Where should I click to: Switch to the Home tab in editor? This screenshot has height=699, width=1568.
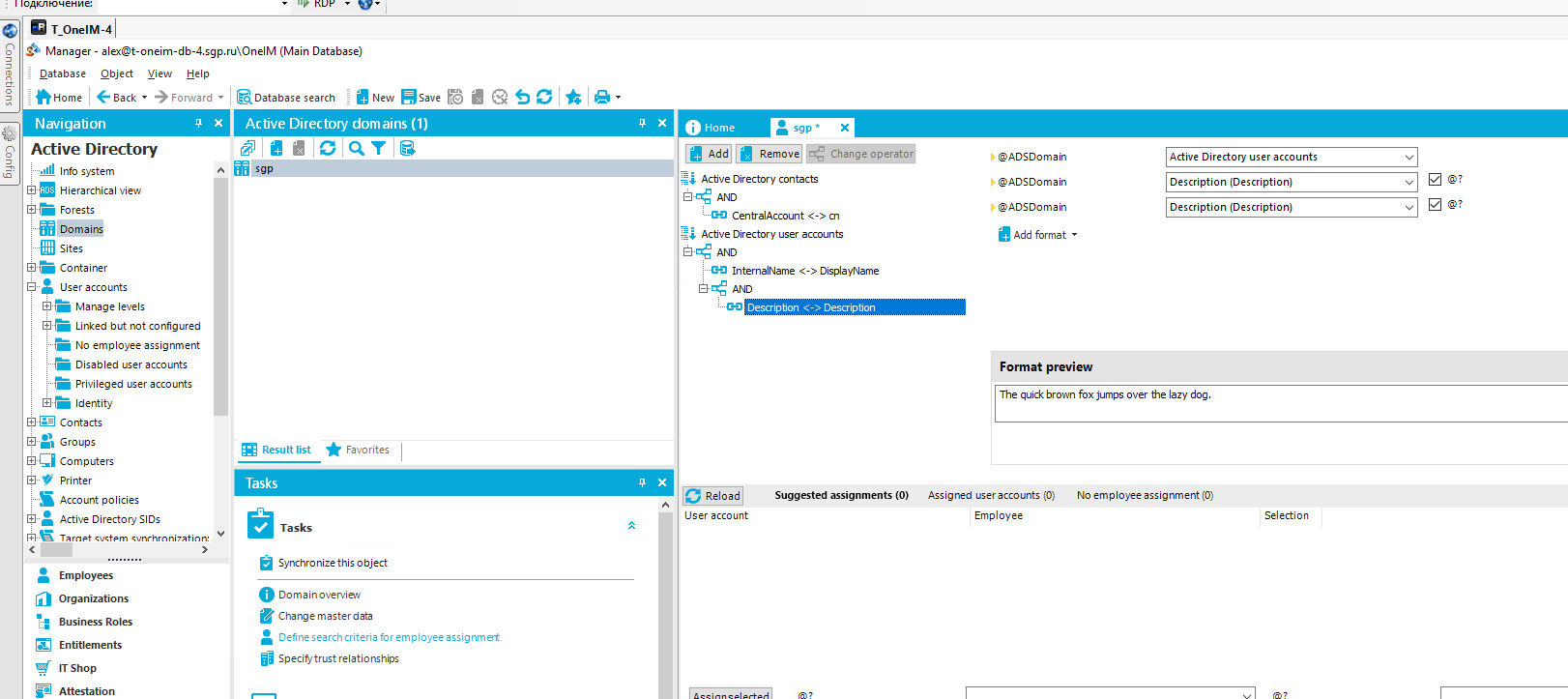click(711, 128)
